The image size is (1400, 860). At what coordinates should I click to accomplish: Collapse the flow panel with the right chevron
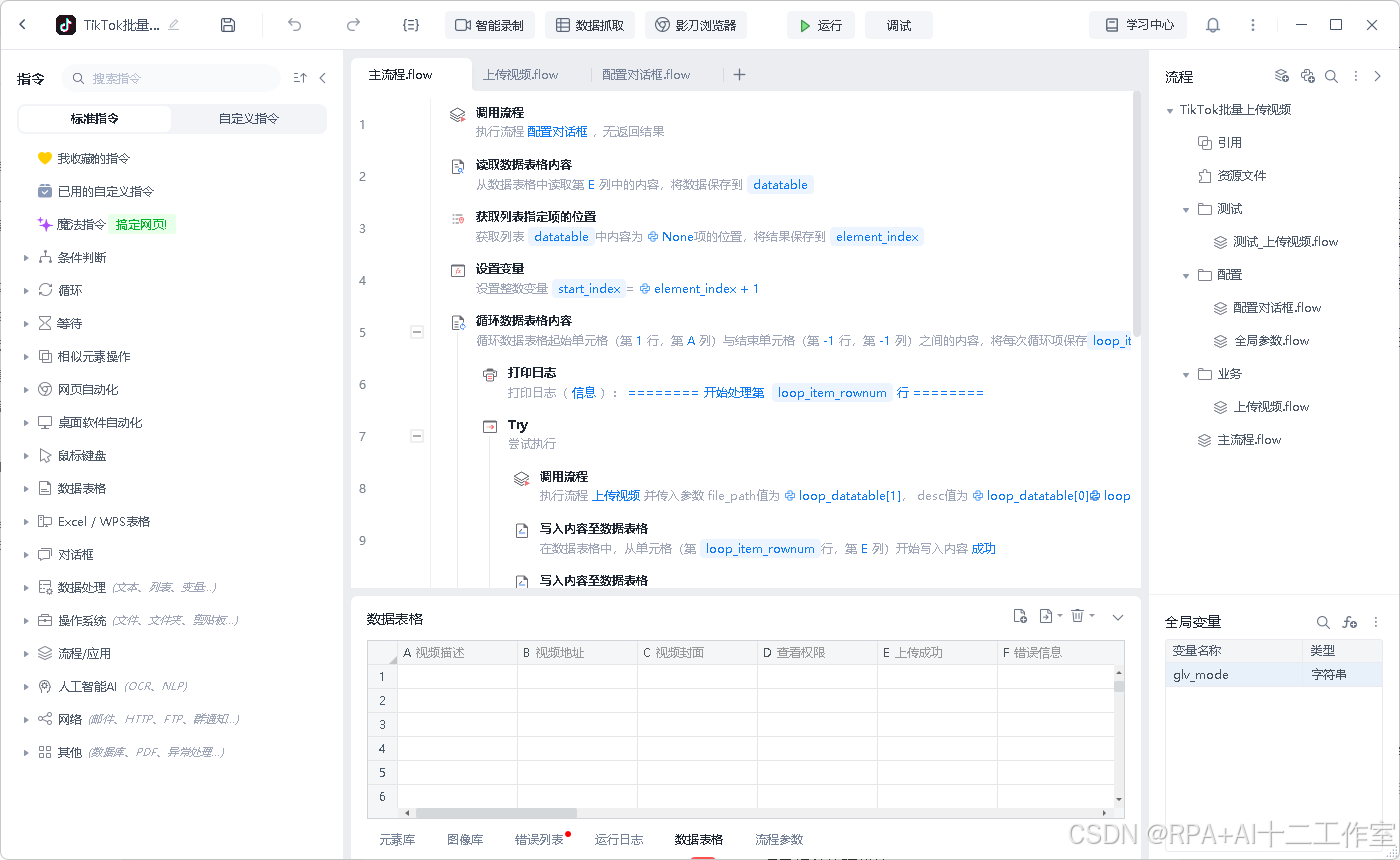point(1378,76)
